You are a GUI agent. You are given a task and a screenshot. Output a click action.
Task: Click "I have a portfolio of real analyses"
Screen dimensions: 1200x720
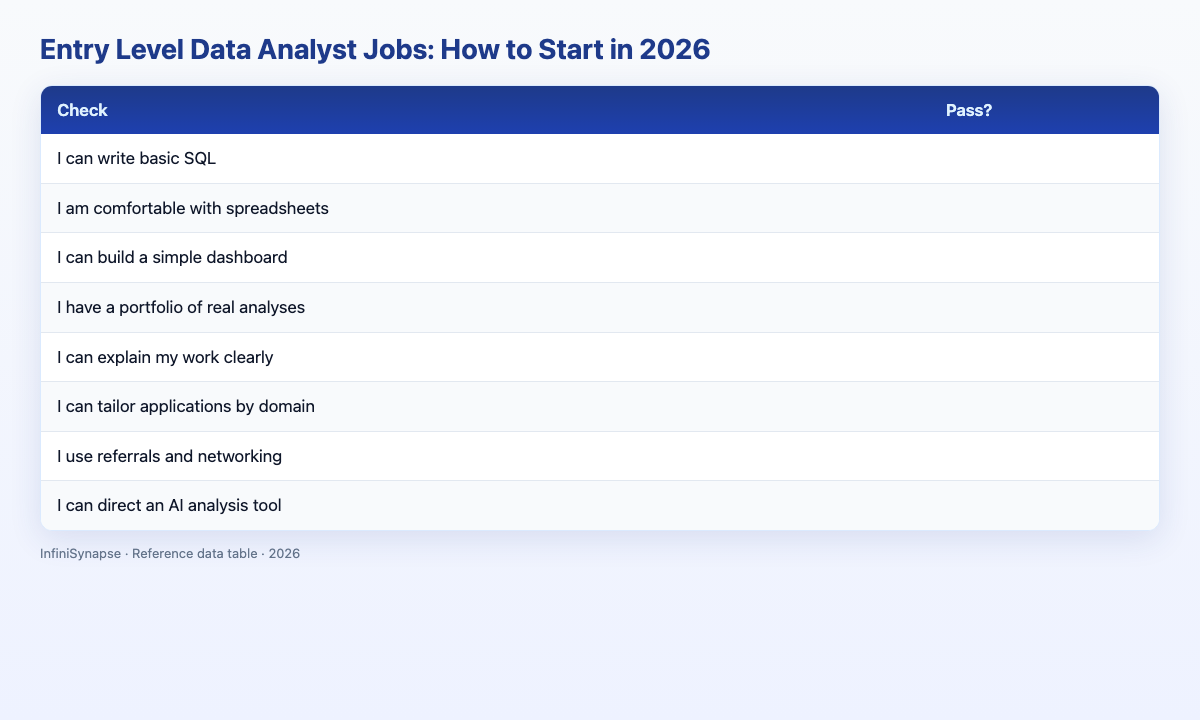tap(181, 307)
